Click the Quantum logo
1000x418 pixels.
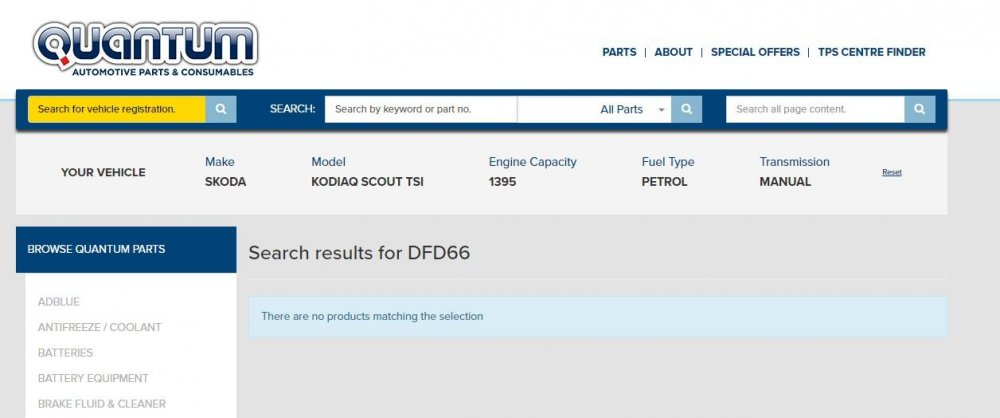[145, 50]
